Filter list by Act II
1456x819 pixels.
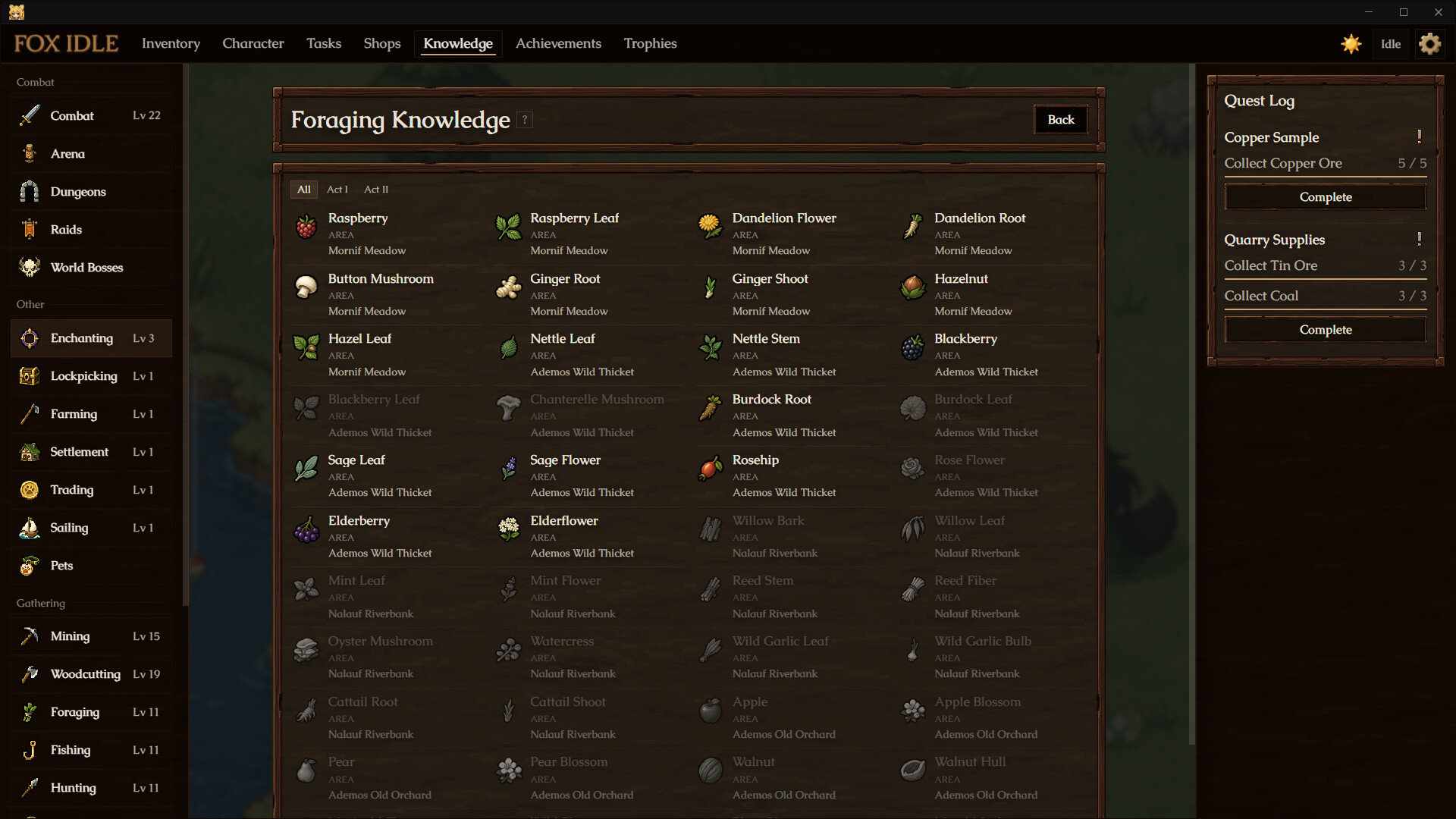click(376, 190)
